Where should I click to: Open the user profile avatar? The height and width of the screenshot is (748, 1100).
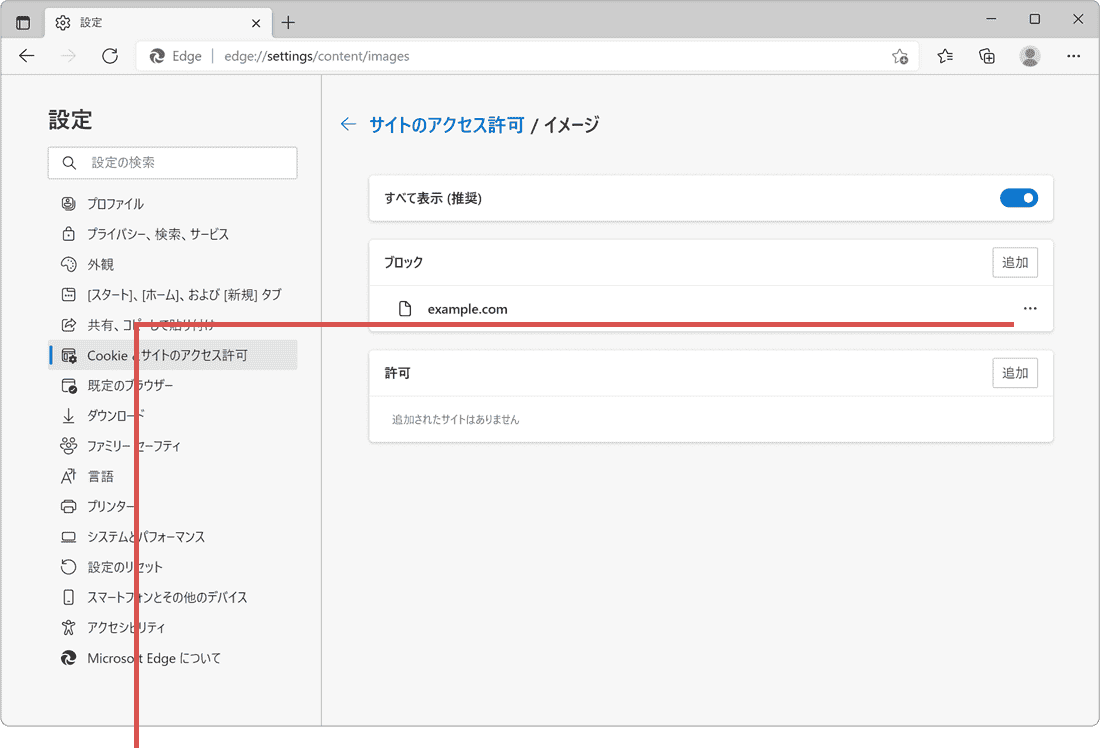1030,56
